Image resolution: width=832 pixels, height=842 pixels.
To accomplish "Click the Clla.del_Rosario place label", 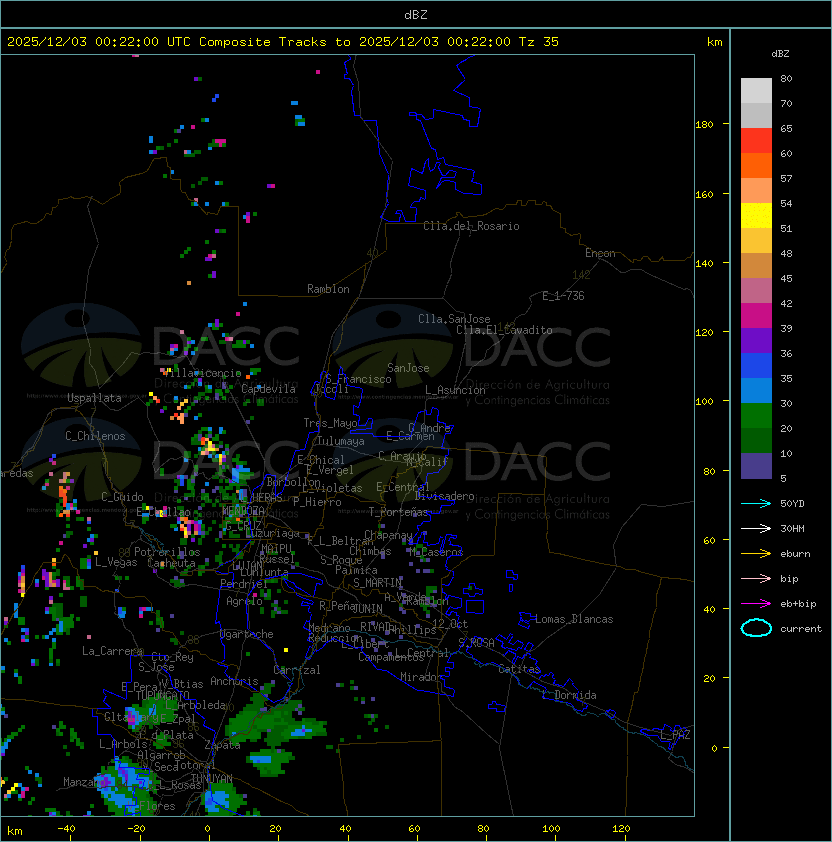I will pyautogui.click(x=471, y=226).
